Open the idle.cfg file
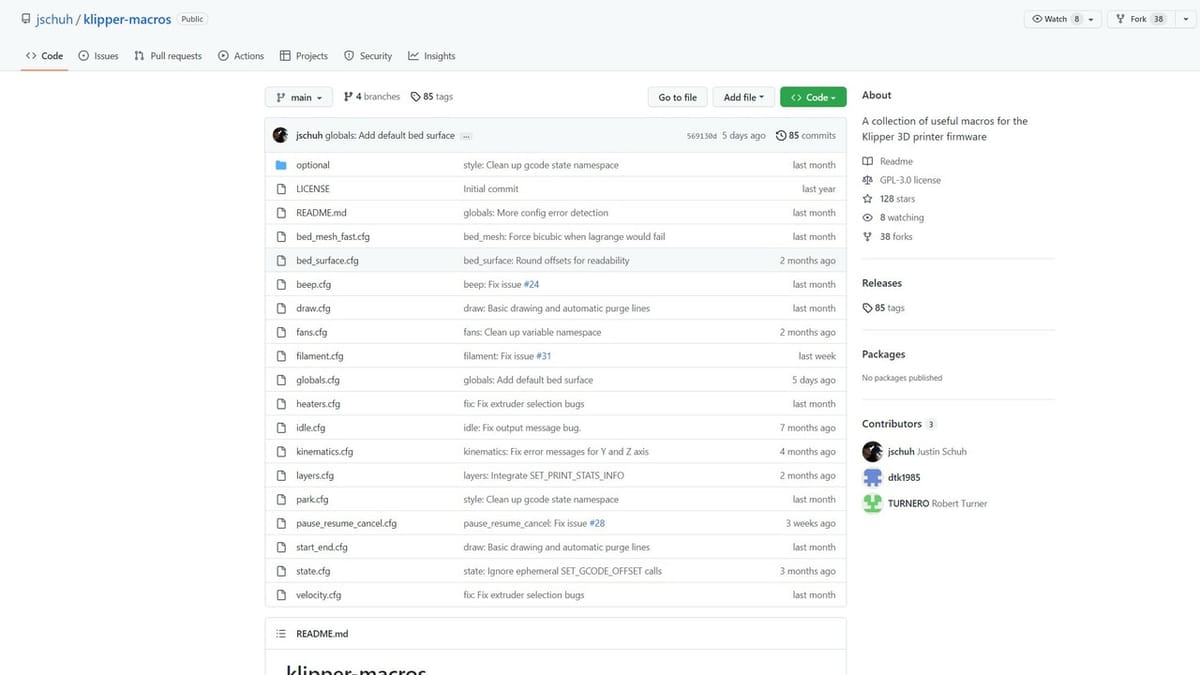This screenshot has width=1200, height=675. pos(311,428)
